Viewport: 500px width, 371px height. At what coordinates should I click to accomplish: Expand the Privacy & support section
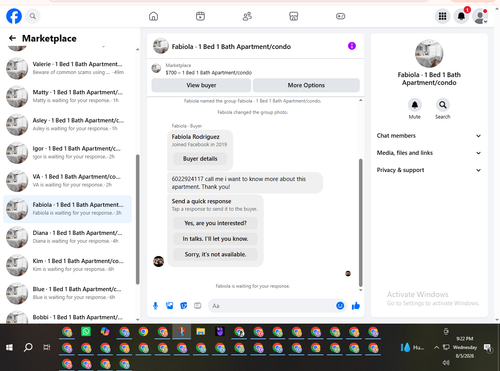click(x=429, y=170)
